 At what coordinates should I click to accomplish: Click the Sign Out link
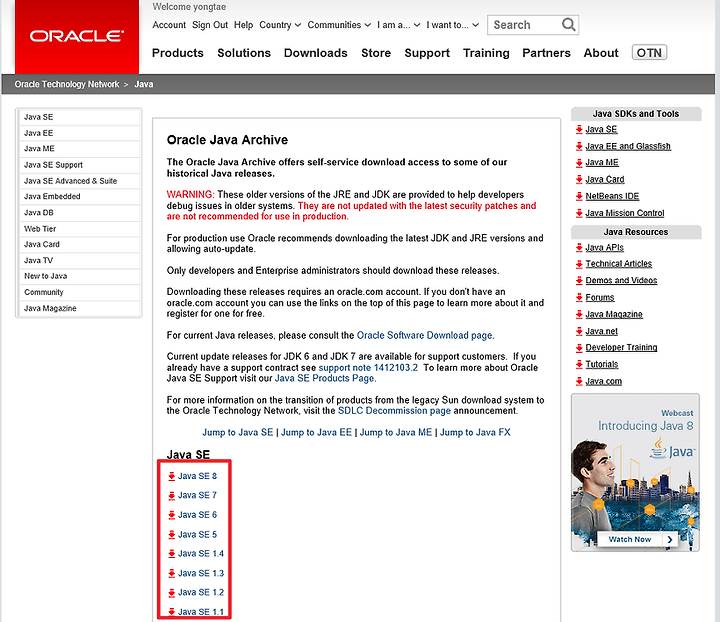(210, 25)
